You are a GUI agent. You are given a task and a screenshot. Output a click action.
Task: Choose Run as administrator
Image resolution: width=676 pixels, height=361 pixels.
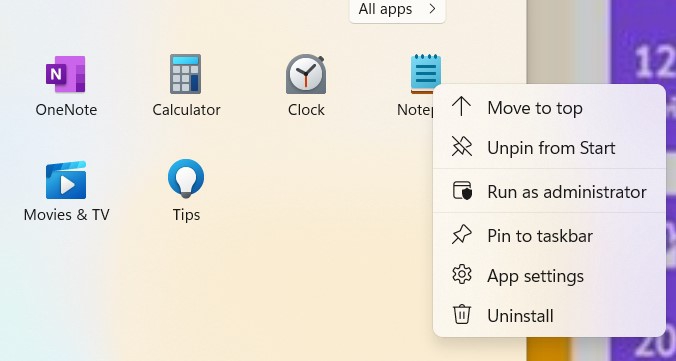[x=549, y=191]
